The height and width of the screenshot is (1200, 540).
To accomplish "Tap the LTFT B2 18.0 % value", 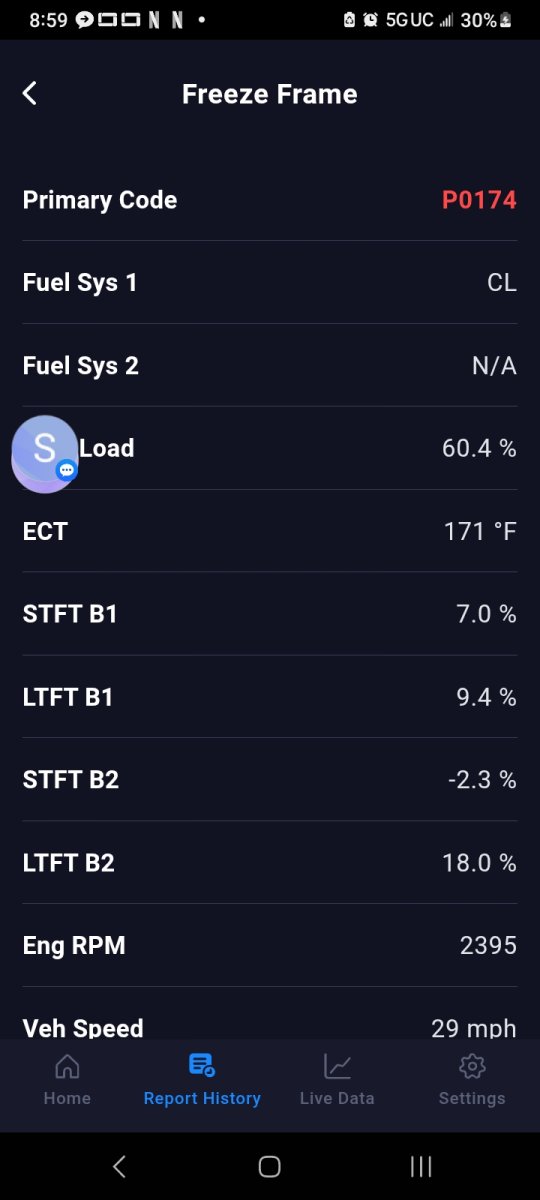I will point(479,862).
